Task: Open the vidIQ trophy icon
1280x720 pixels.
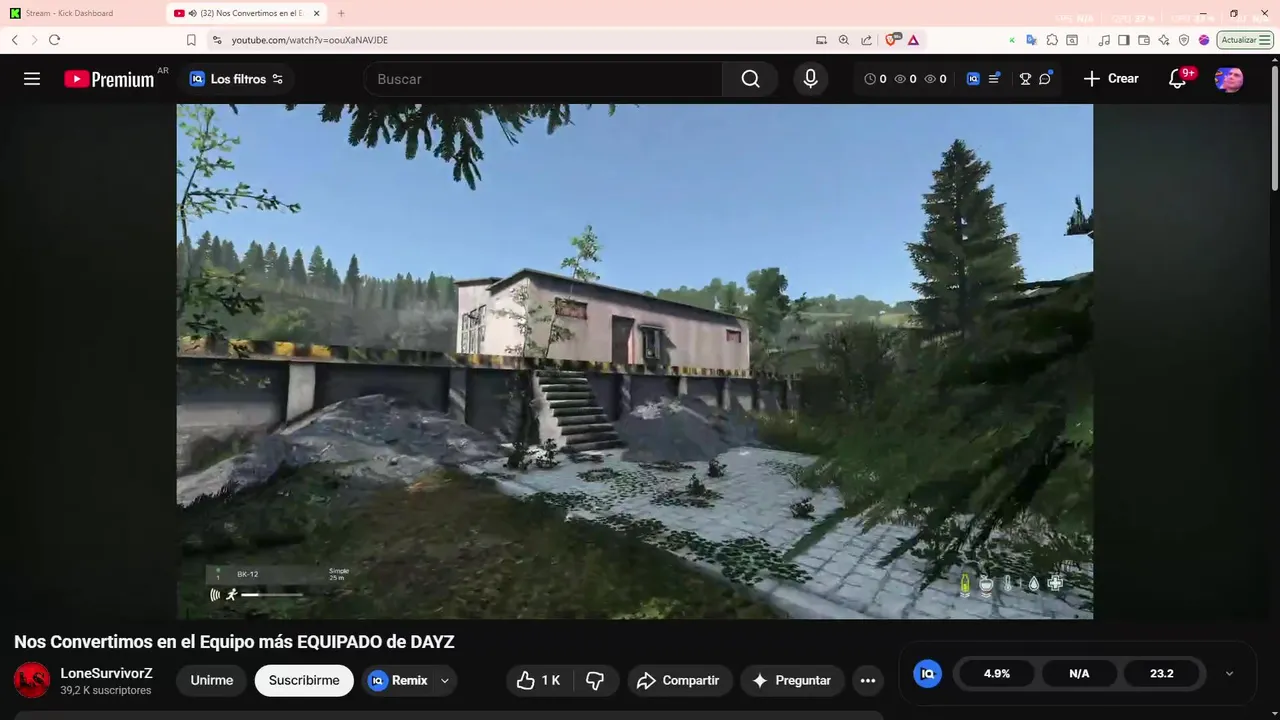Action: click(x=1025, y=79)
